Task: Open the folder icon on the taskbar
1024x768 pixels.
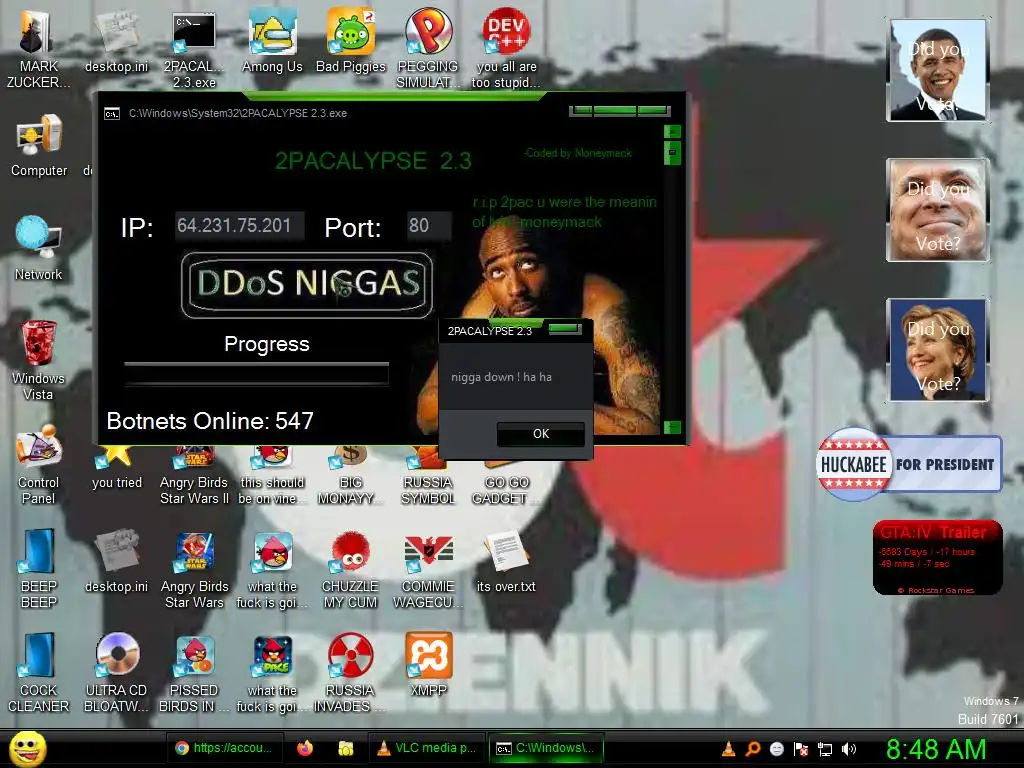Action: [345, 748]
